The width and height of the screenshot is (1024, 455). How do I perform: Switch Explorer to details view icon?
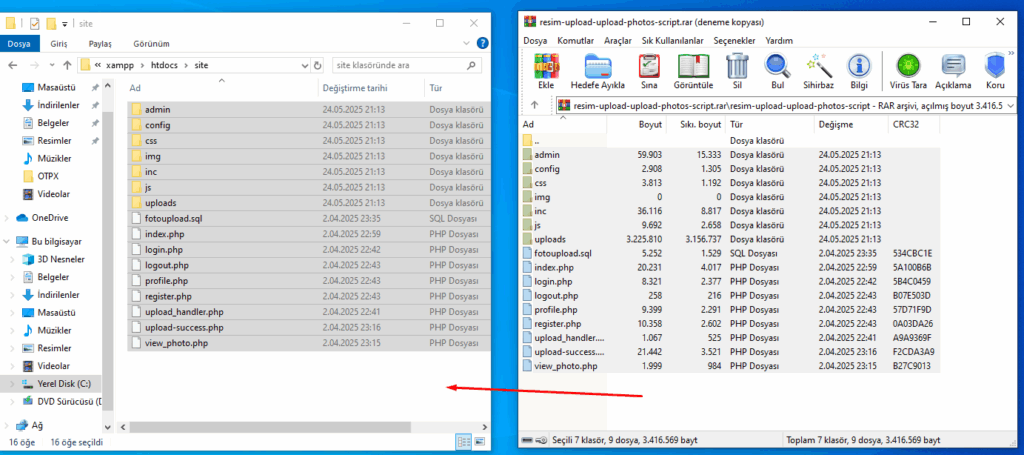tap(464, 442)
